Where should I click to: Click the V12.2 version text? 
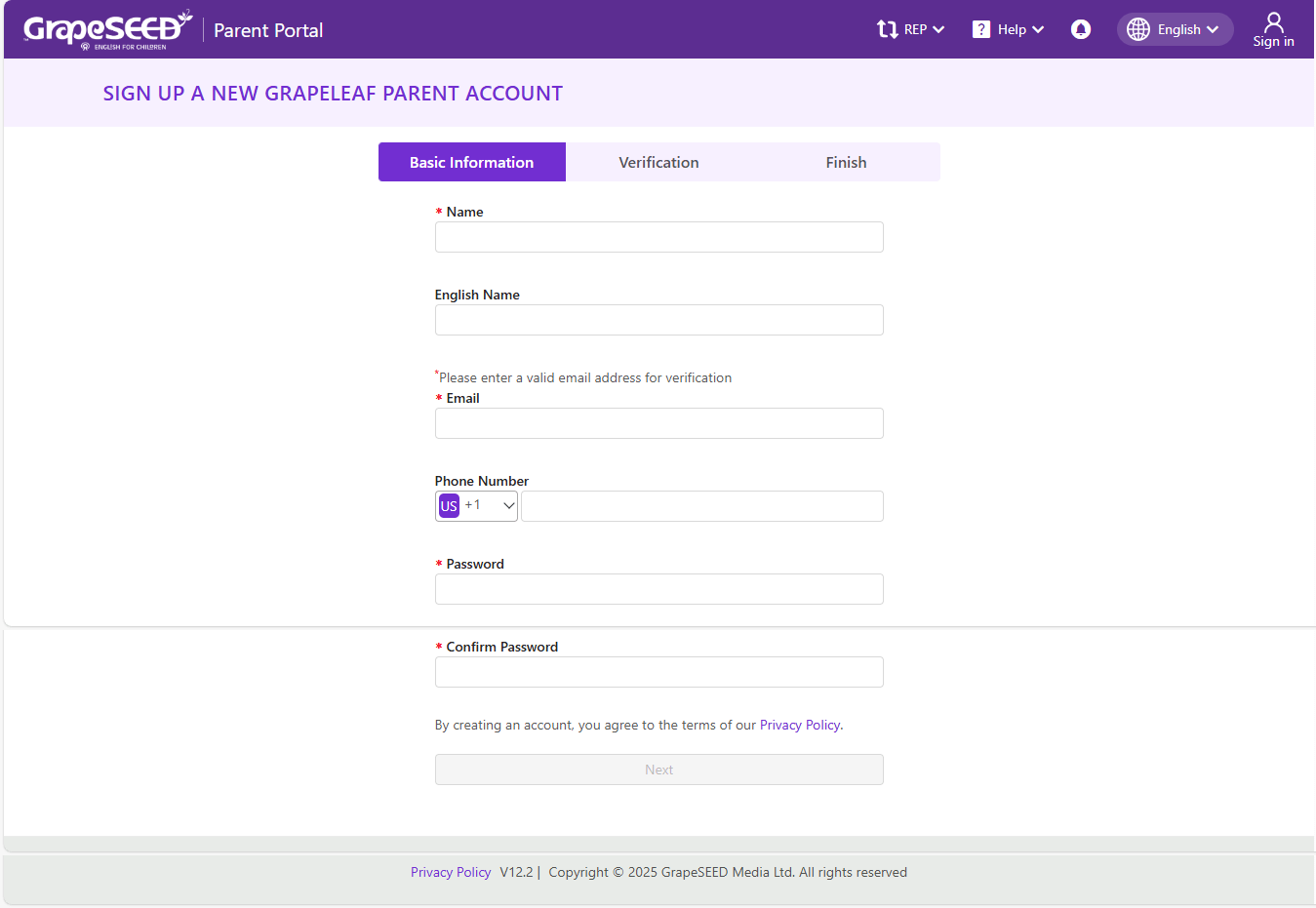click(x=516, y=872)
